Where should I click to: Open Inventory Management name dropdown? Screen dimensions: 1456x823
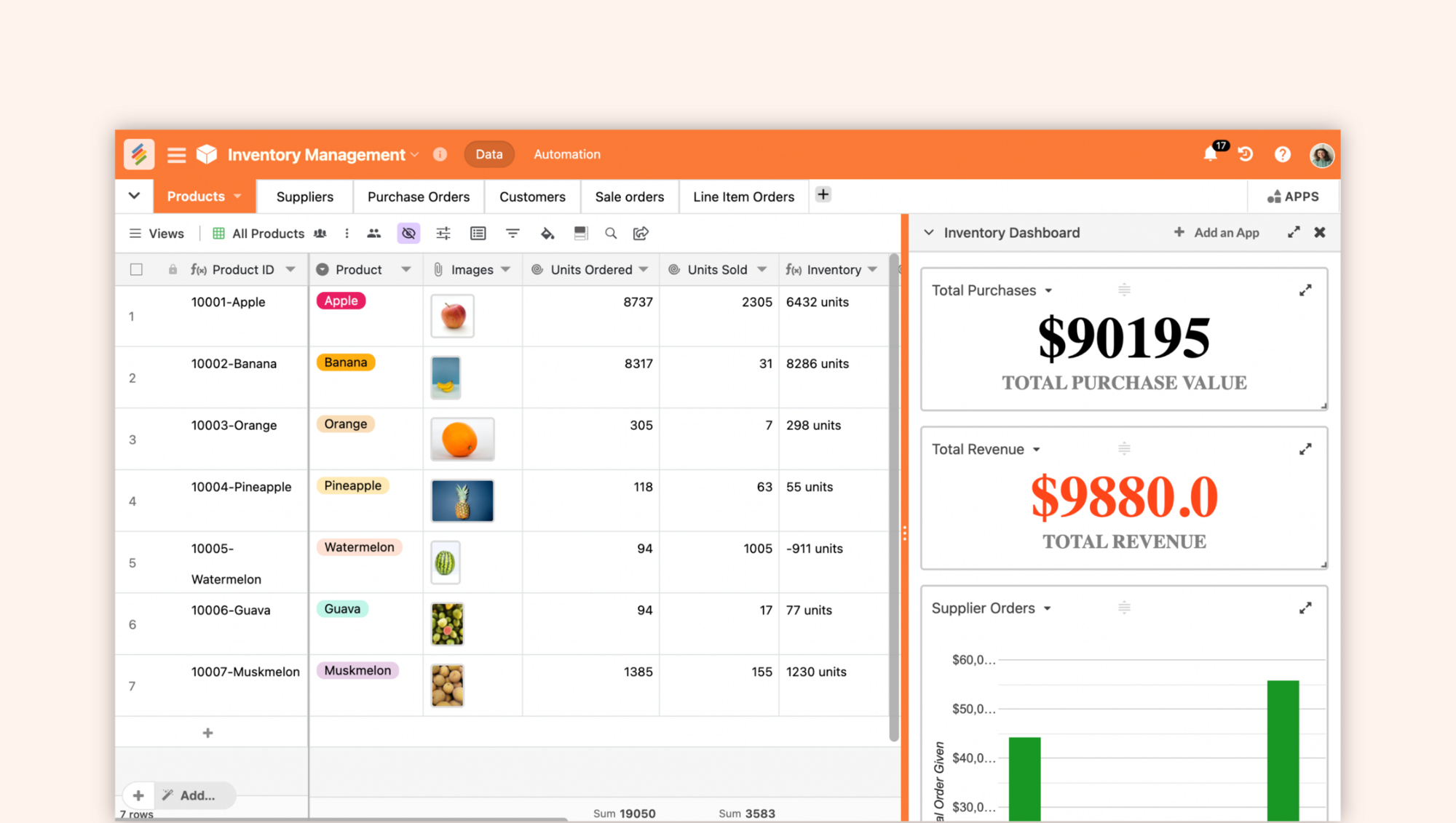click(x=415, y=155)
